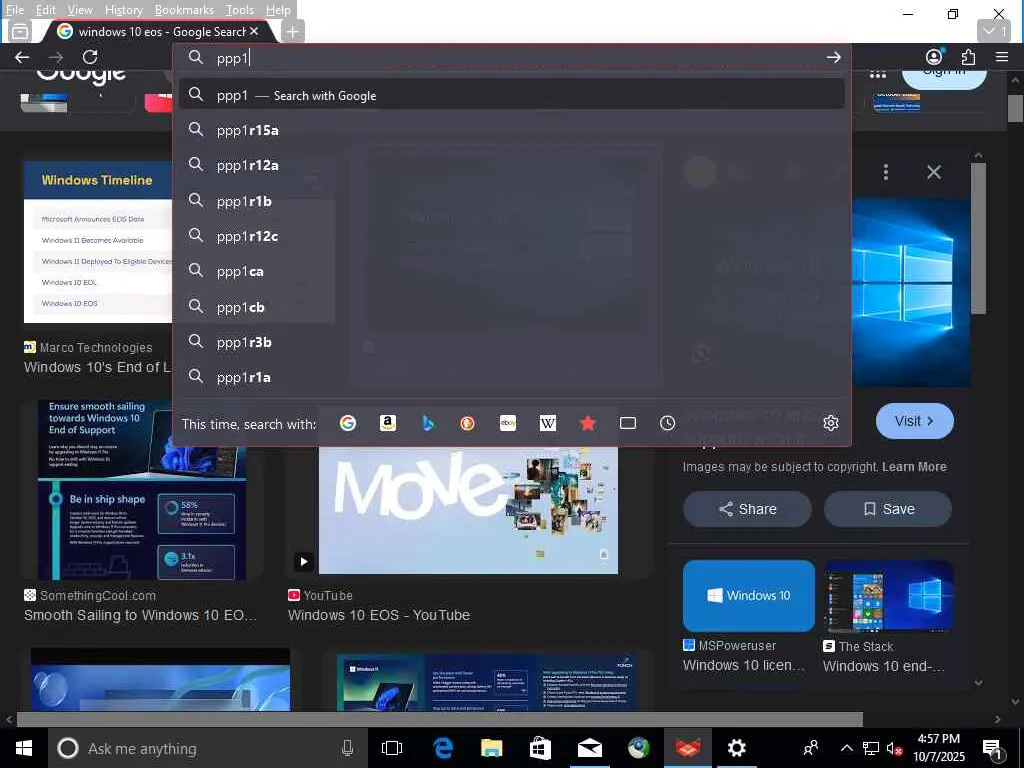Search open tabs using the tab icon

click(628, 423)
